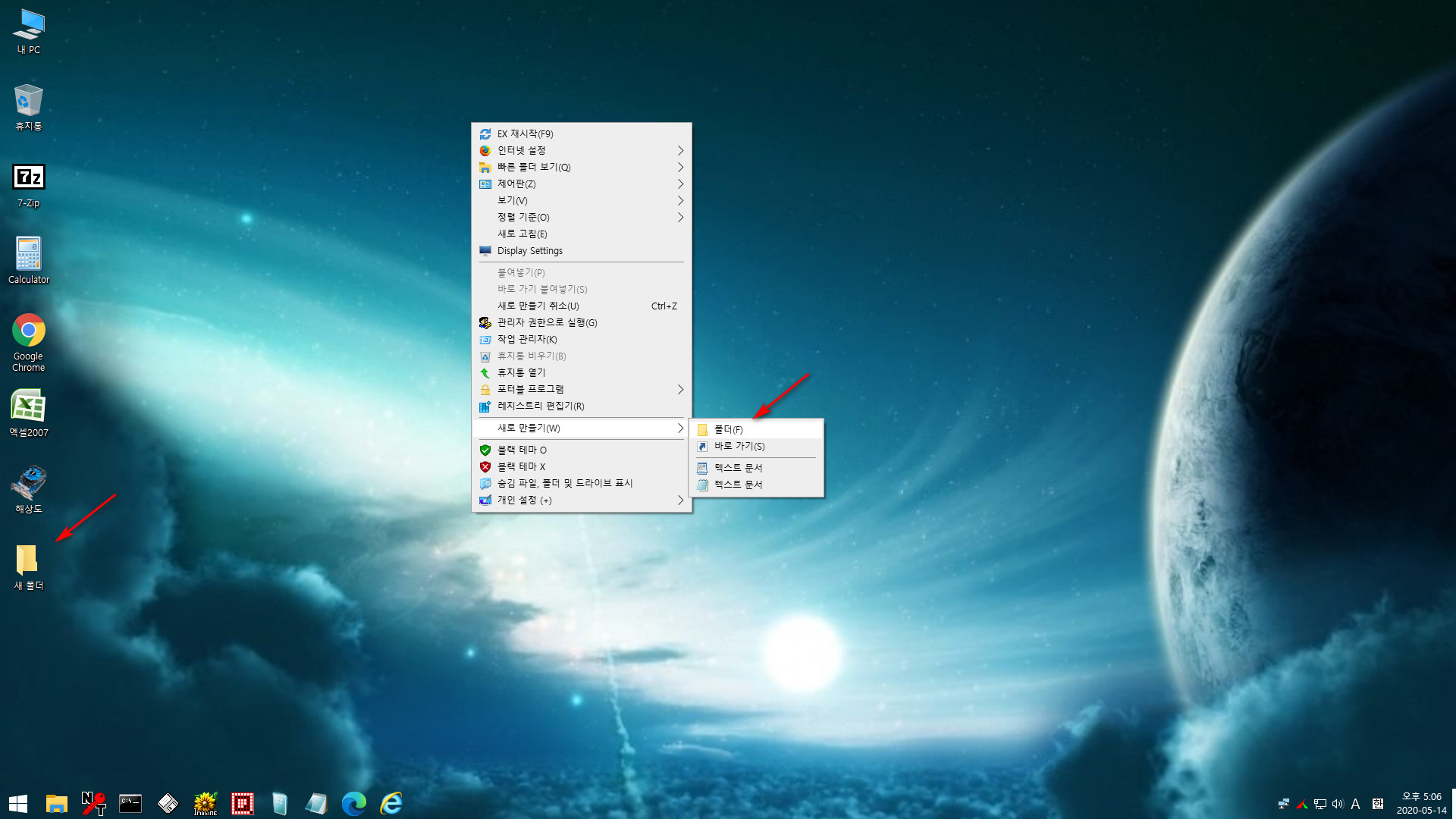
Task: Disable theme via 블랙 테마 X
Action: (x=582, y=466)
